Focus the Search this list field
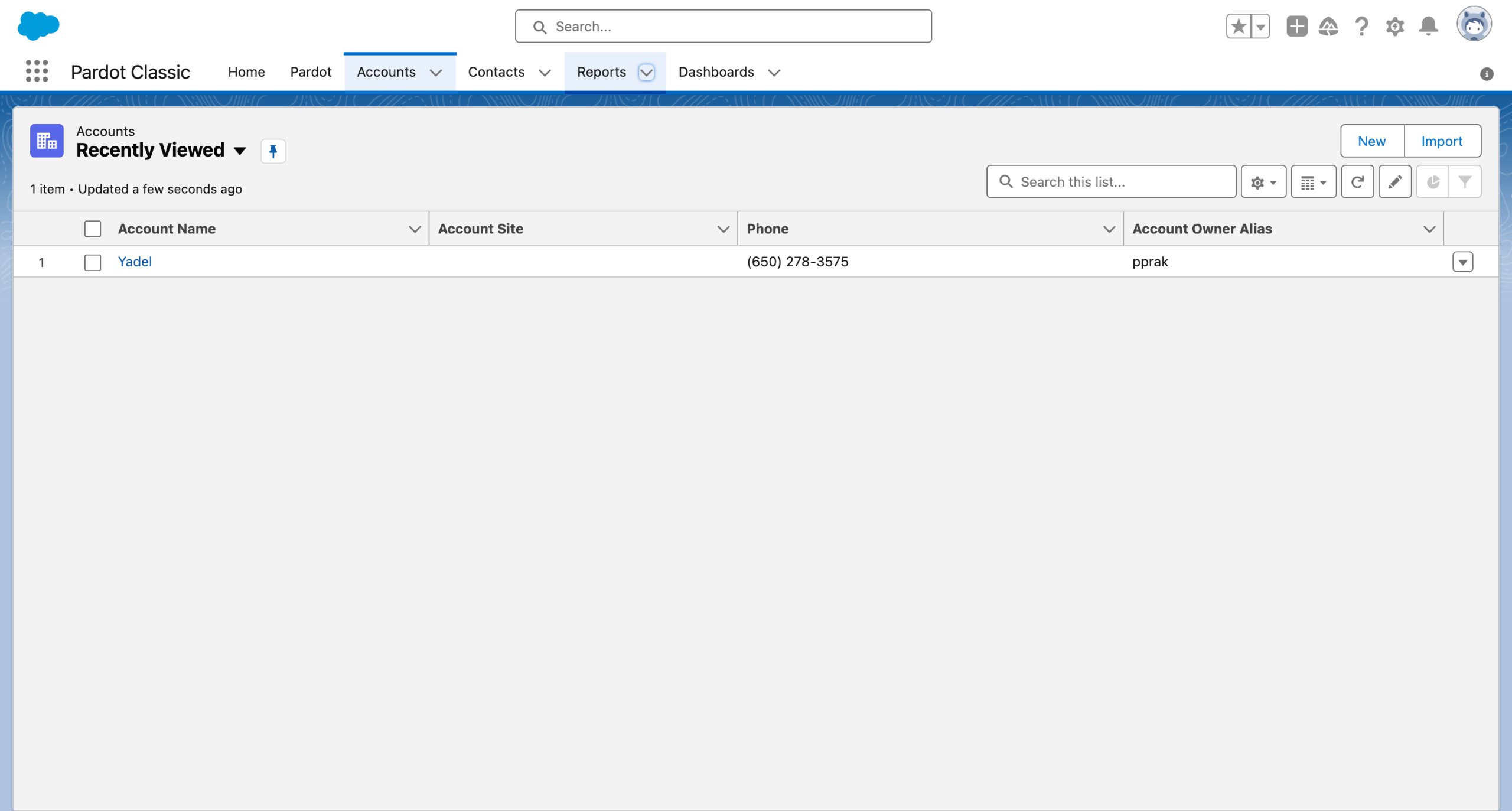1512x811 pixels. (x=1111, y=182)
